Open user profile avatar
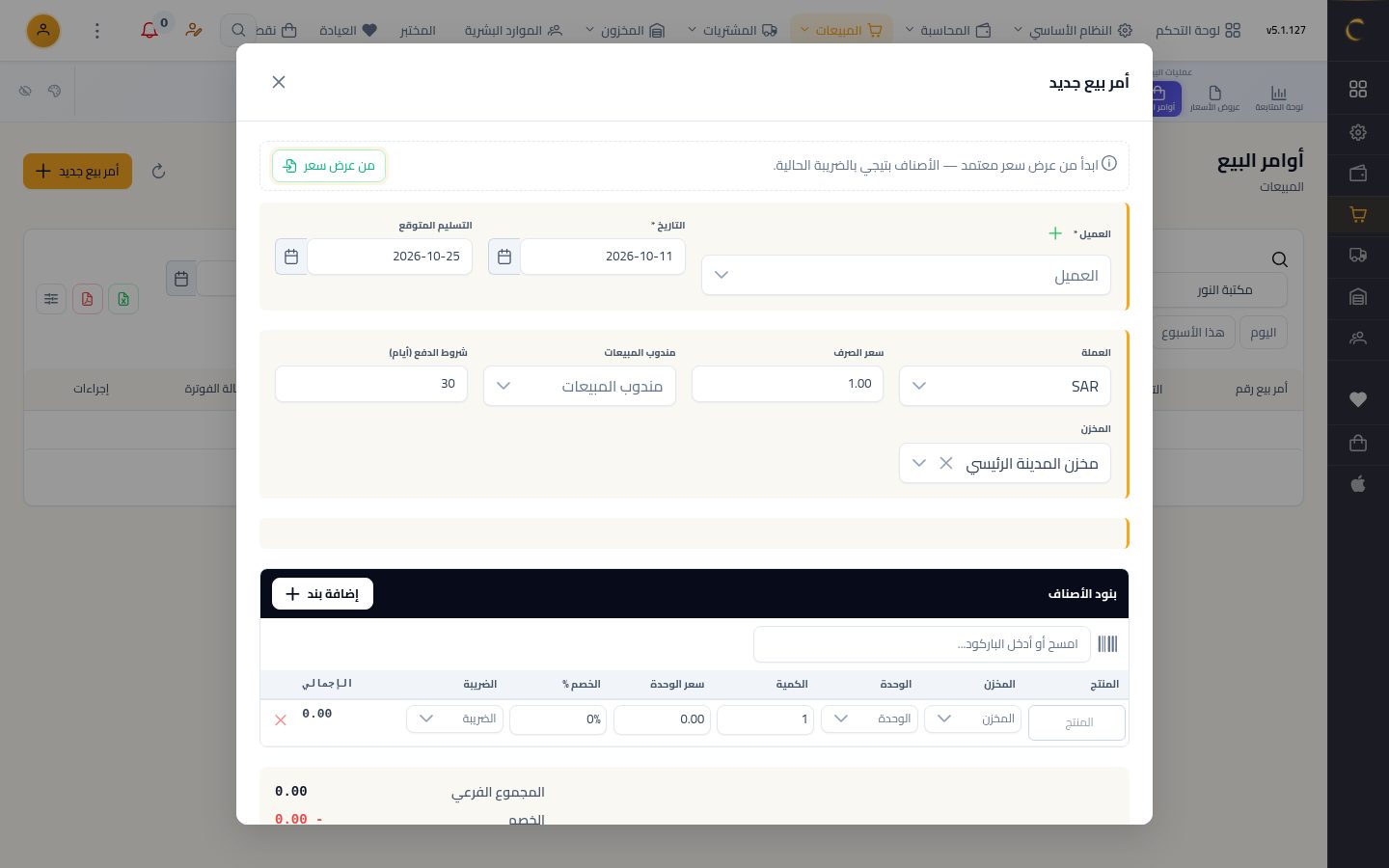This screenshot has height=868, width=1389. pyautogui.click(x=43, y=31)
